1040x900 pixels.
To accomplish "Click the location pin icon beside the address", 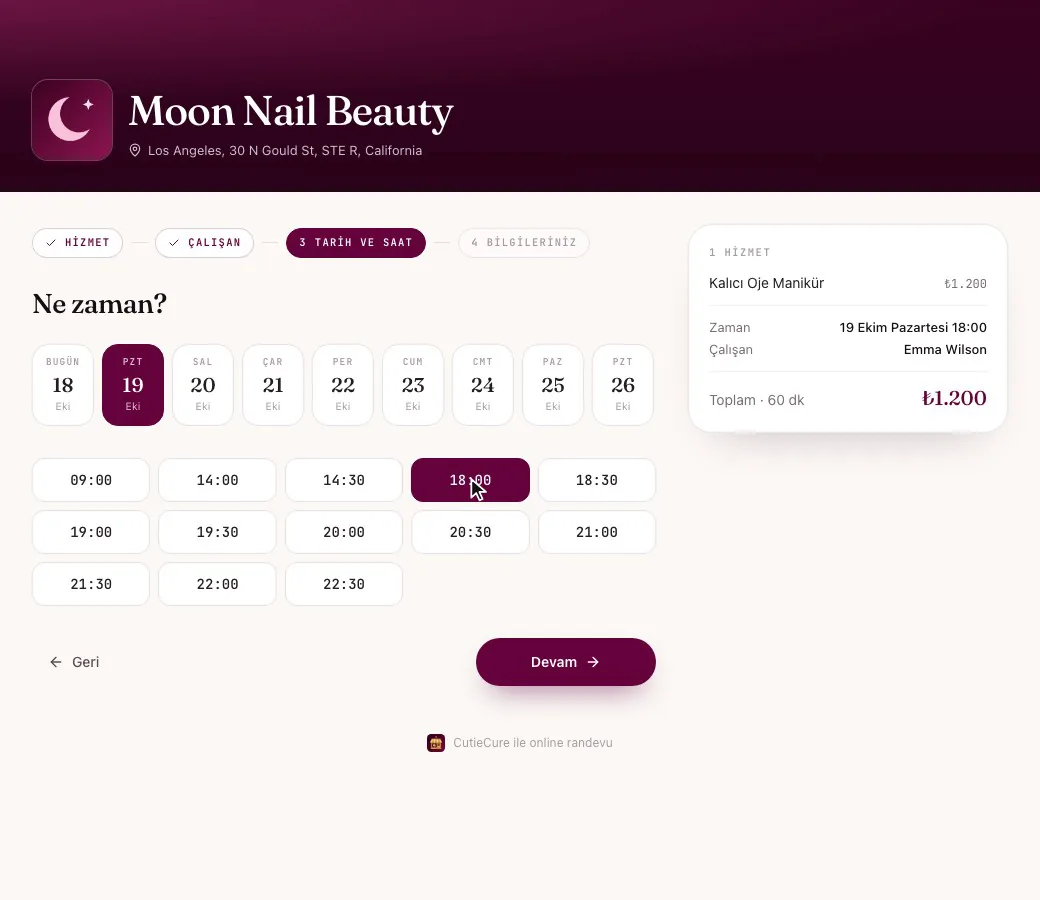I will click(x=135, y=151).
